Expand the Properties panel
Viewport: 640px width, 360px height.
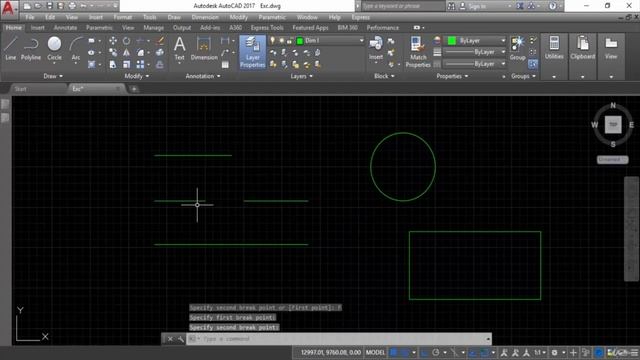pos(452,76)
